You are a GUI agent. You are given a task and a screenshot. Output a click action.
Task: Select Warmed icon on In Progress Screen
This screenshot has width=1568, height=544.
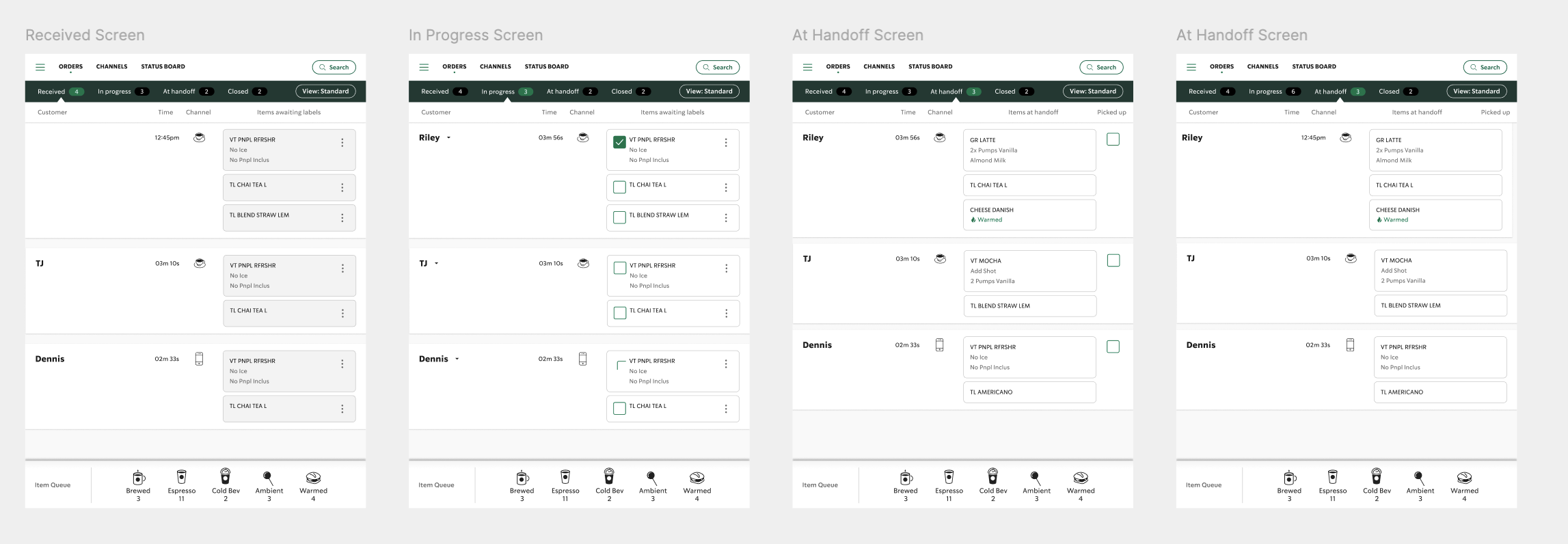tap(697, 478)
